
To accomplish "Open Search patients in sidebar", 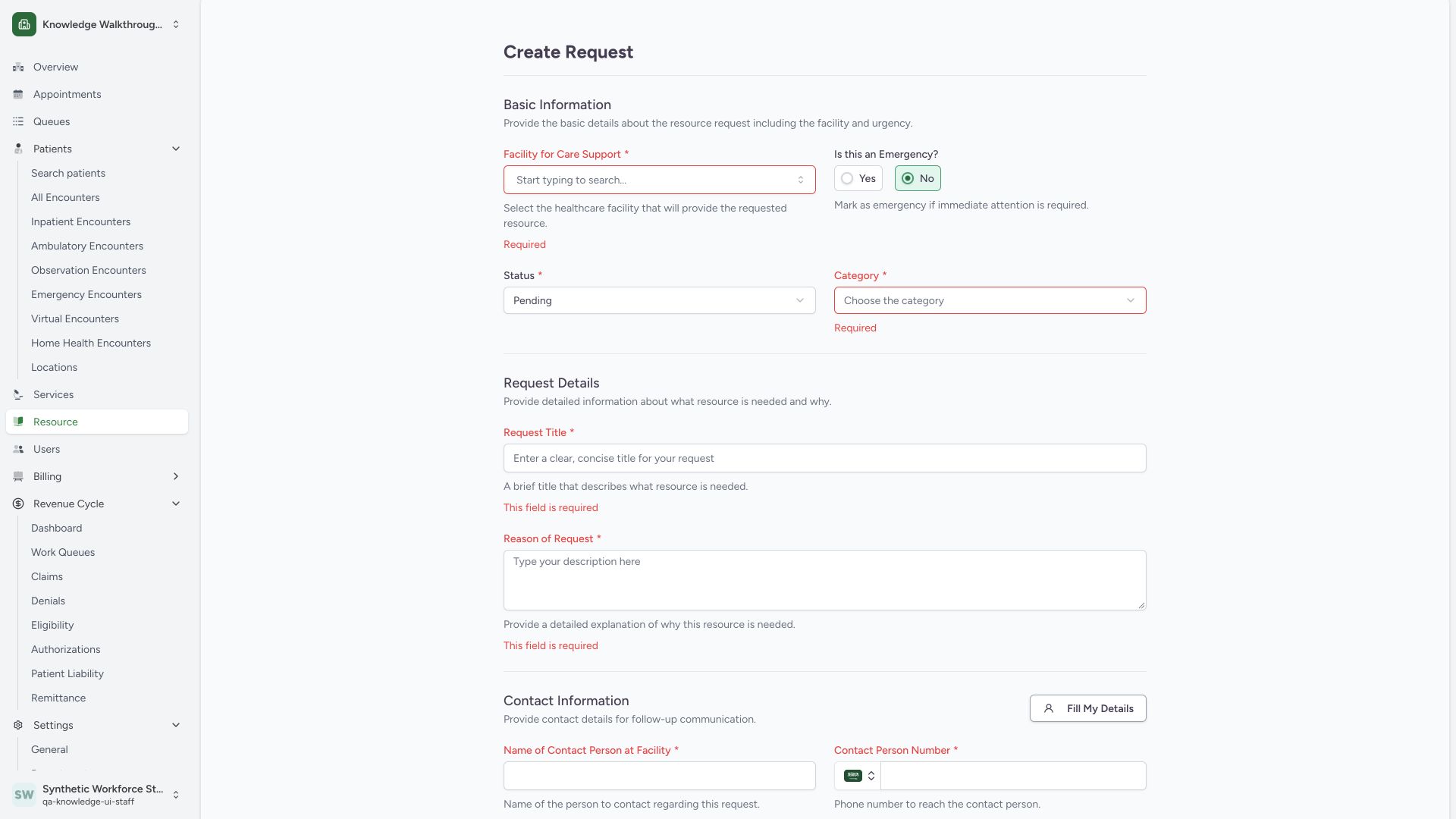I will 68,174.
